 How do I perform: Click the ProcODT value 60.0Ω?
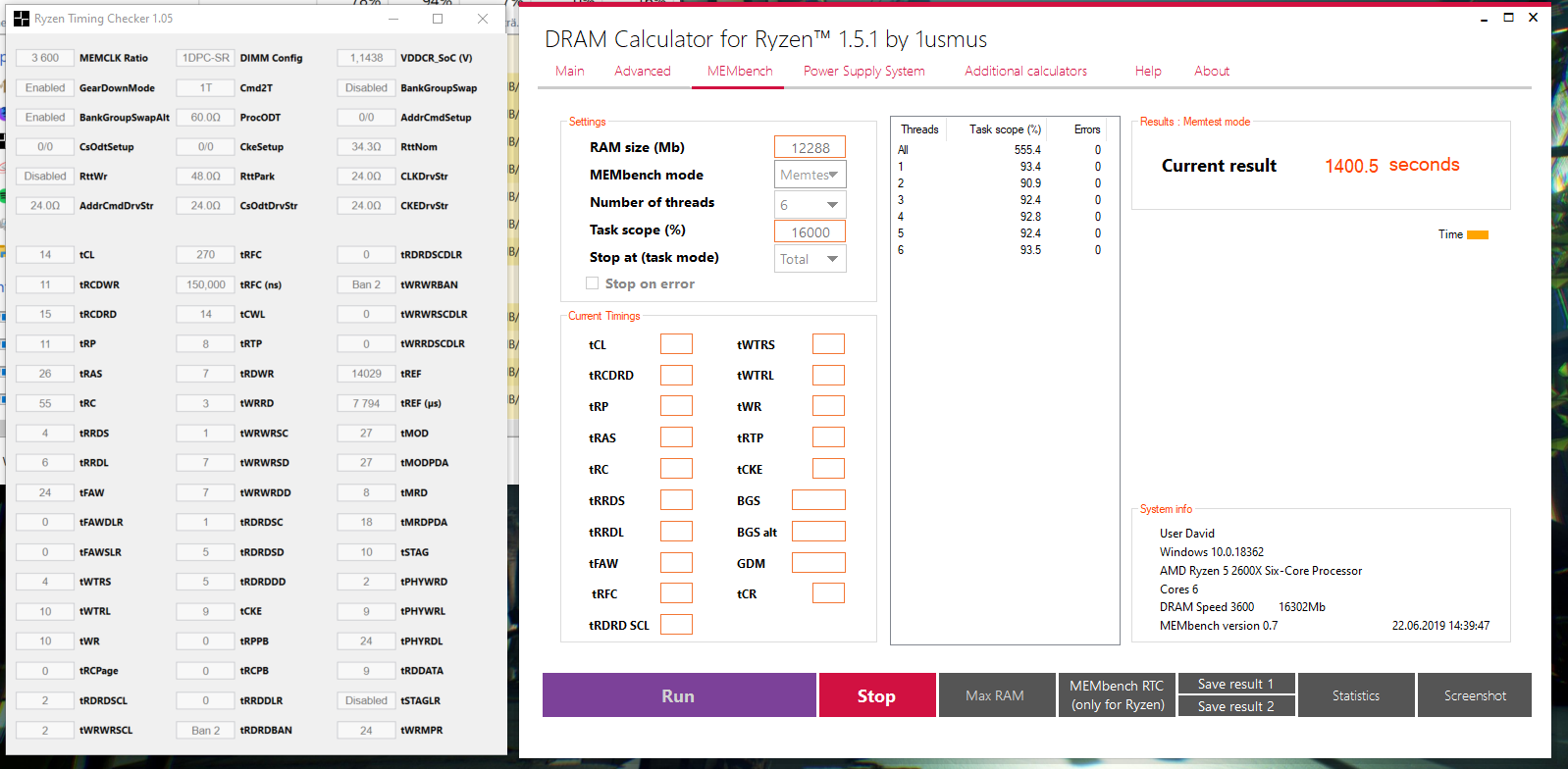pyautogui.click(x=205, y=117)
